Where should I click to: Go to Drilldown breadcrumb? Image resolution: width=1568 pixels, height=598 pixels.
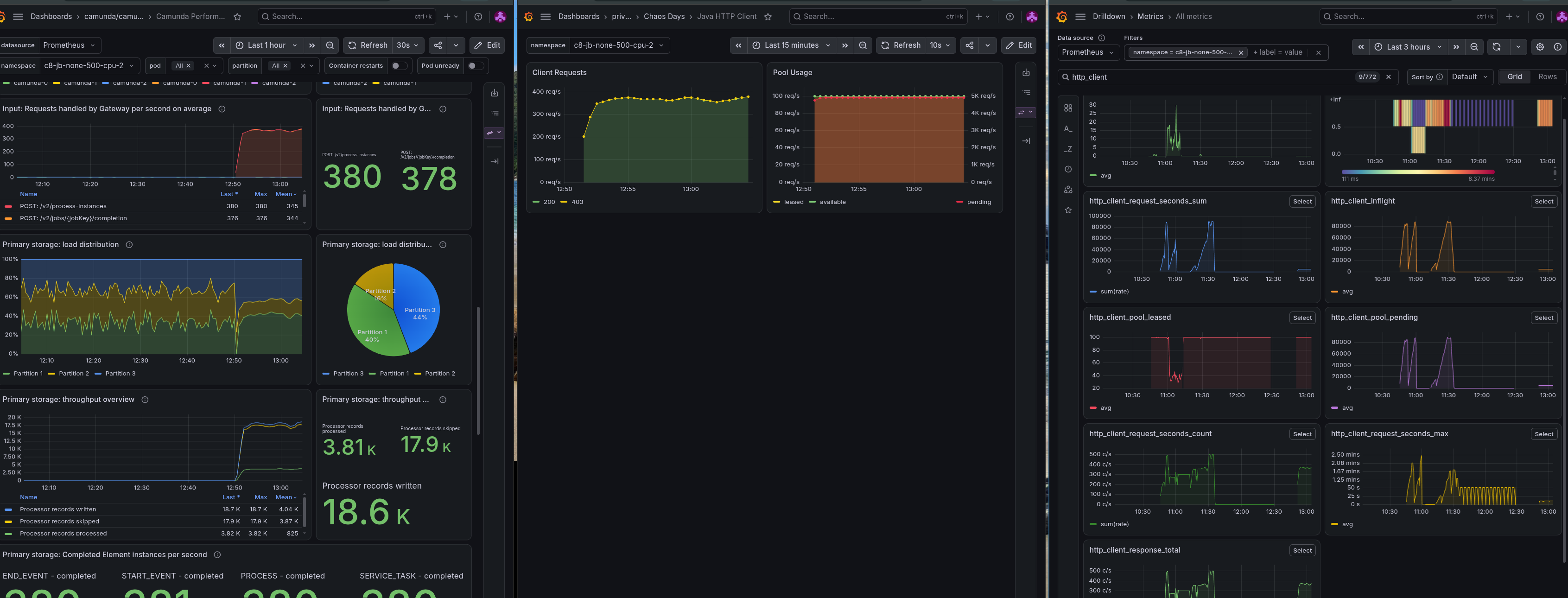[1108, 16]
